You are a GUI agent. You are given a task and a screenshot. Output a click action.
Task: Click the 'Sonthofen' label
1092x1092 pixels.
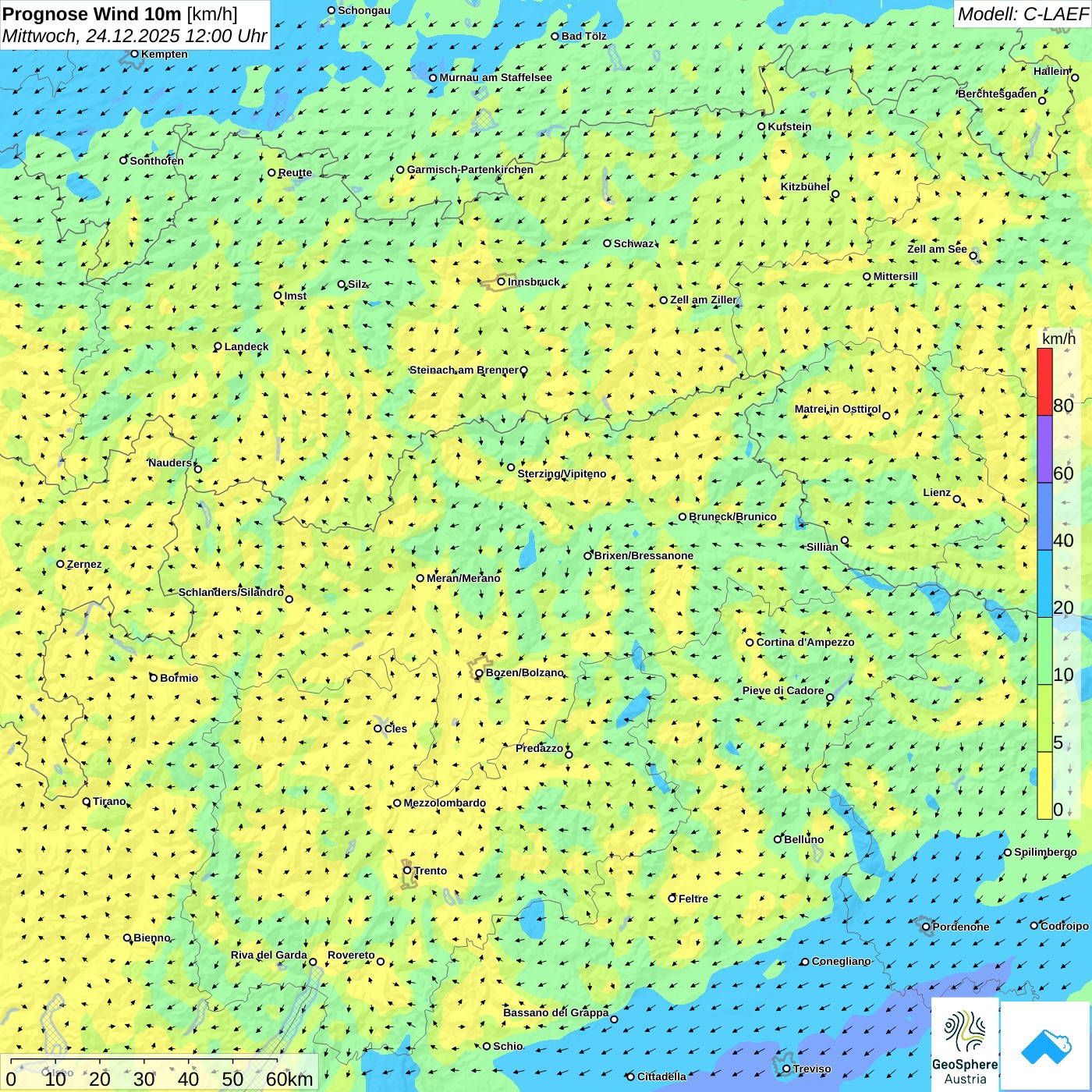point(157,161)
